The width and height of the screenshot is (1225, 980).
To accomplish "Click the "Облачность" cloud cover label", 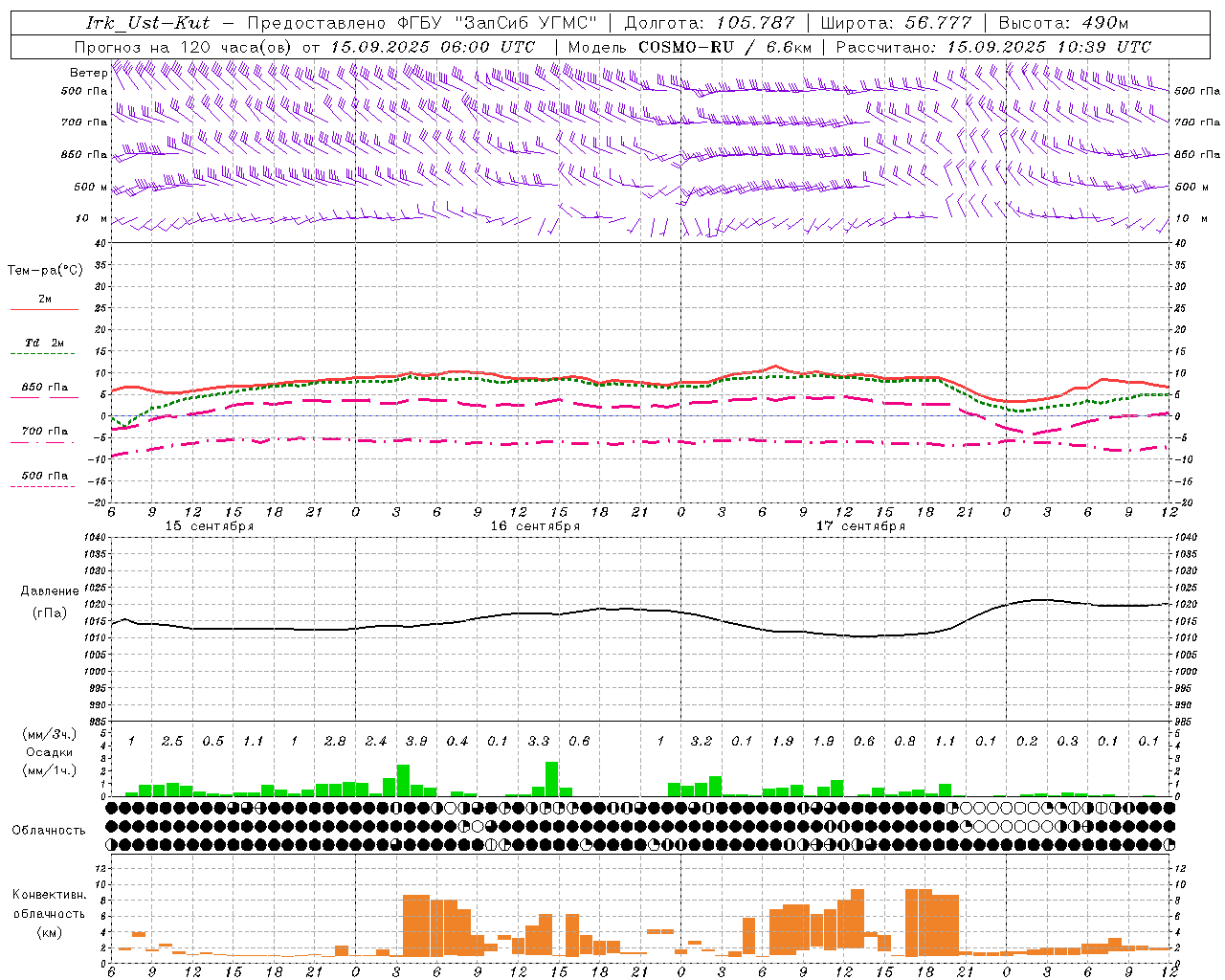I will click(49, 831).
